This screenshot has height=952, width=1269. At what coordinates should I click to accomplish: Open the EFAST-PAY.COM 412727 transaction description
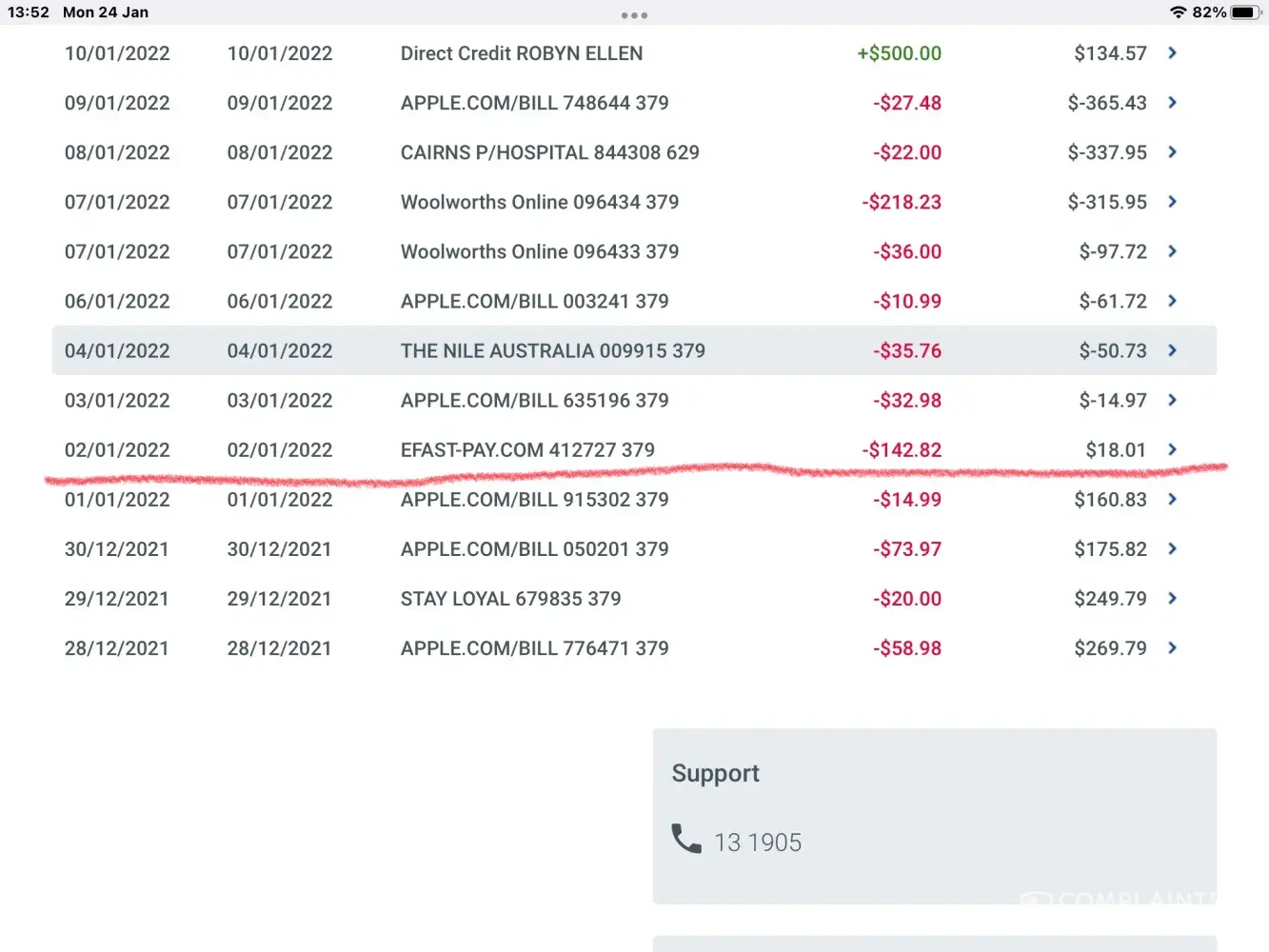click(x=527, y=449)
